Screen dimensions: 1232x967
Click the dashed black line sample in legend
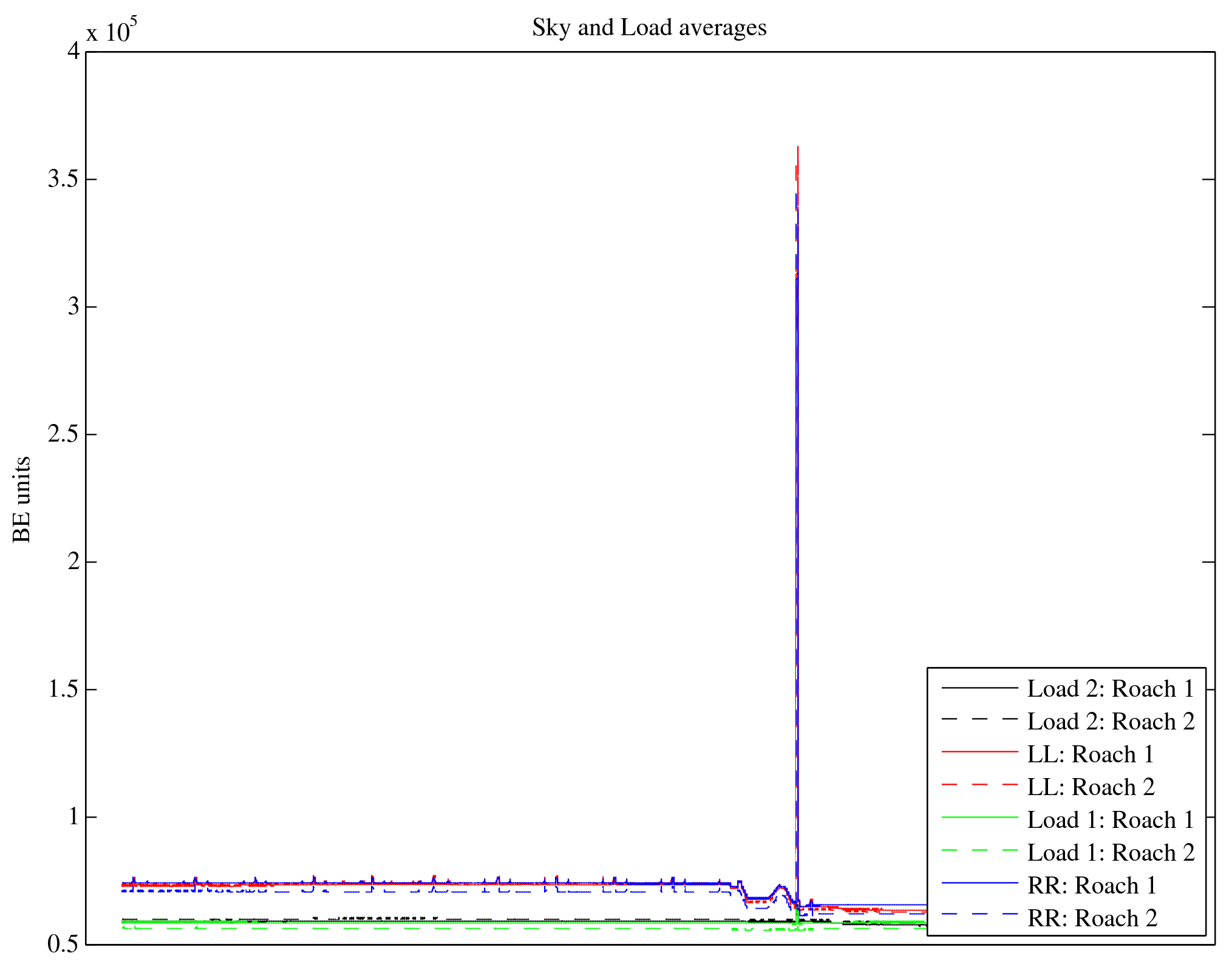coord(979,719)
